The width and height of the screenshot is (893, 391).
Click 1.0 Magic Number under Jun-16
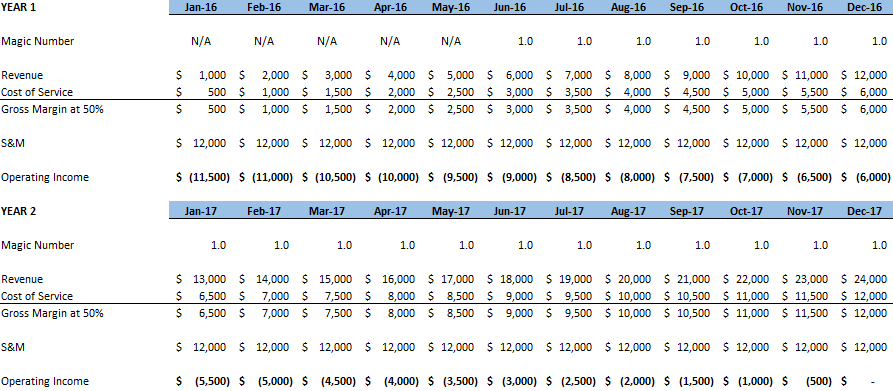(526, 41)
